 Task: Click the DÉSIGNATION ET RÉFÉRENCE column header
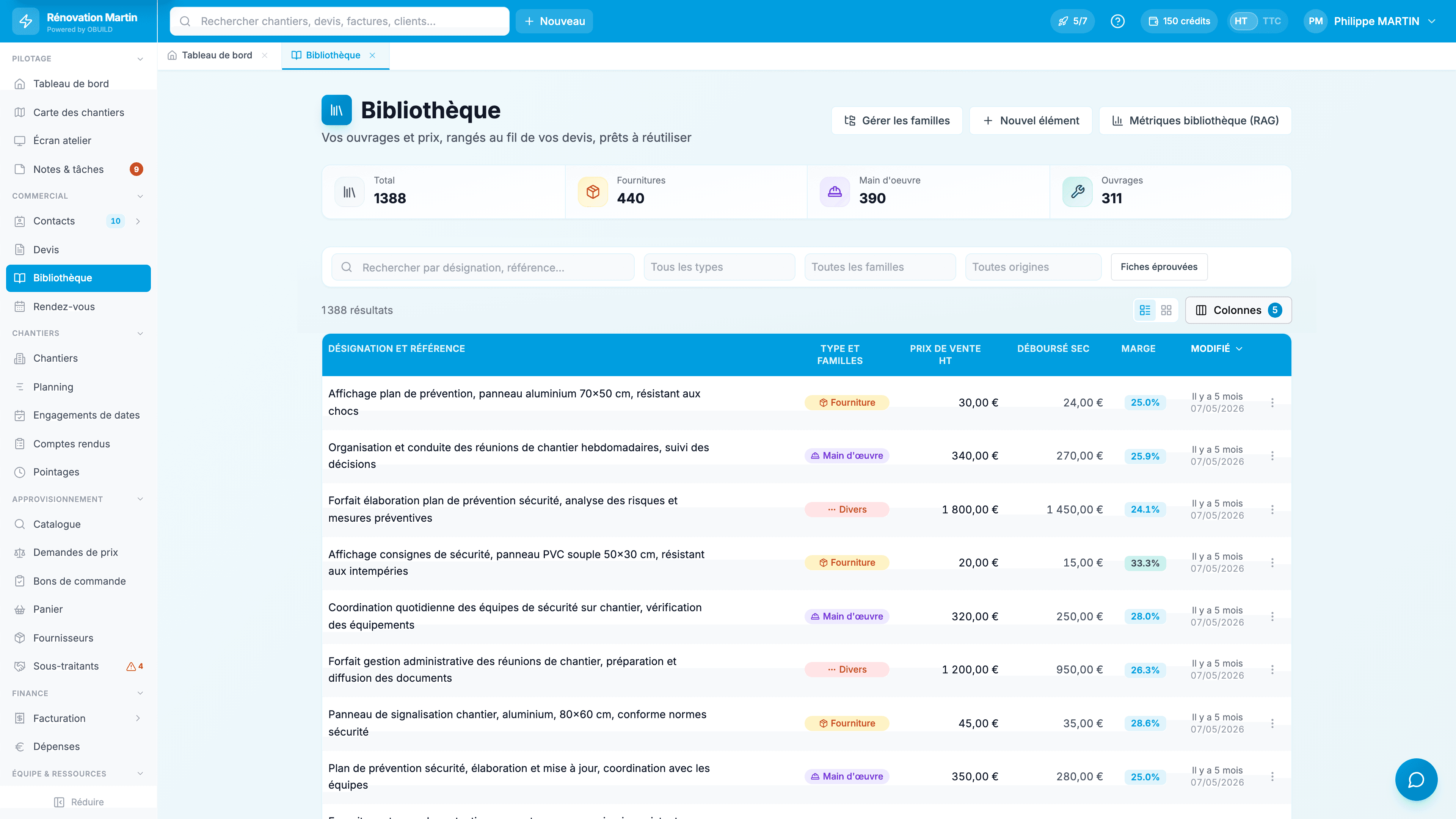(396, 349)
